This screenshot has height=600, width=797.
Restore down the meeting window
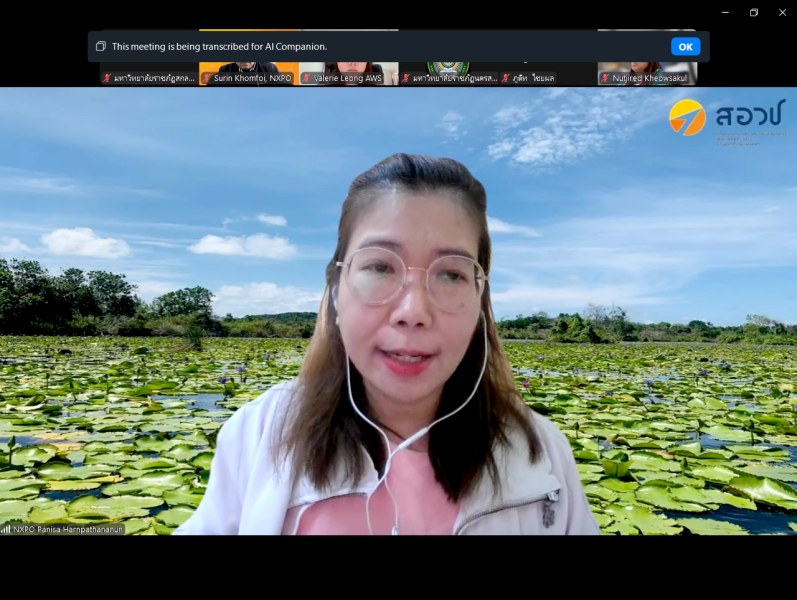click(753, 13)
